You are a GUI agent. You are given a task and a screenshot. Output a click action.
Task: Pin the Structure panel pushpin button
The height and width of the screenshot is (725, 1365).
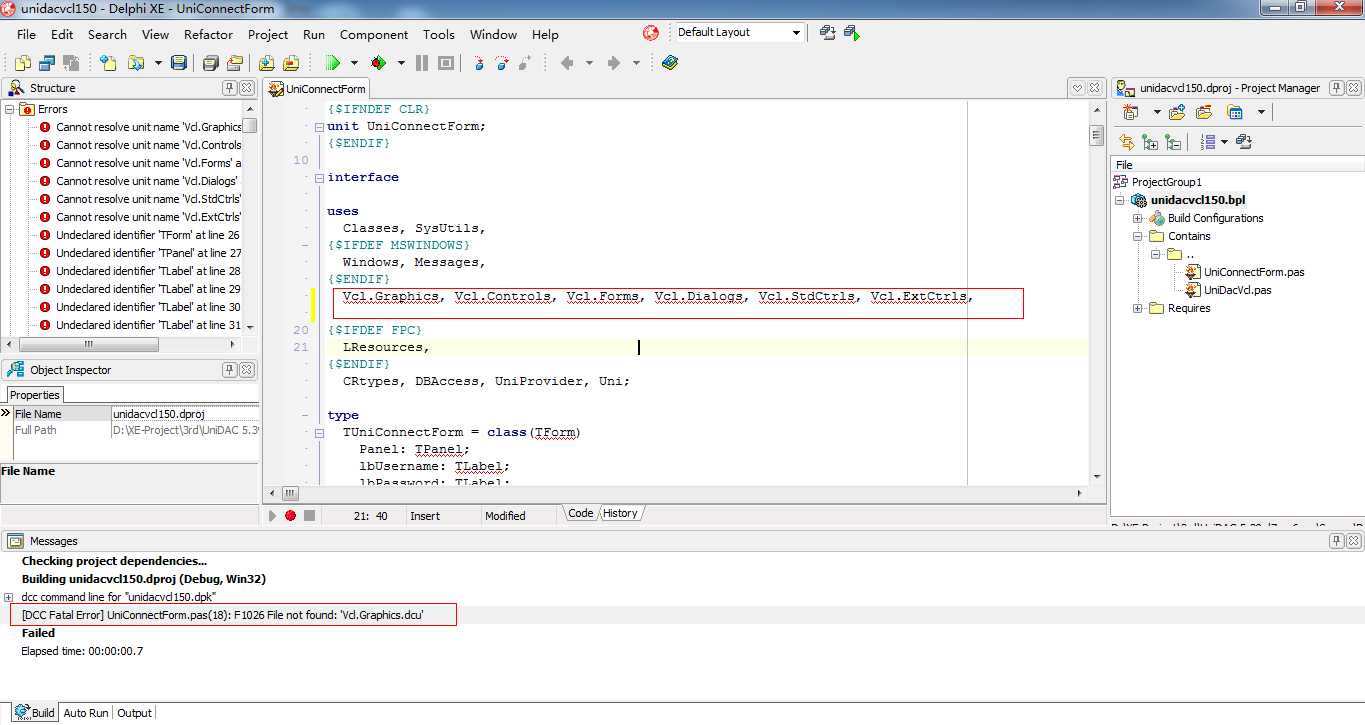(x=229, y=88)
